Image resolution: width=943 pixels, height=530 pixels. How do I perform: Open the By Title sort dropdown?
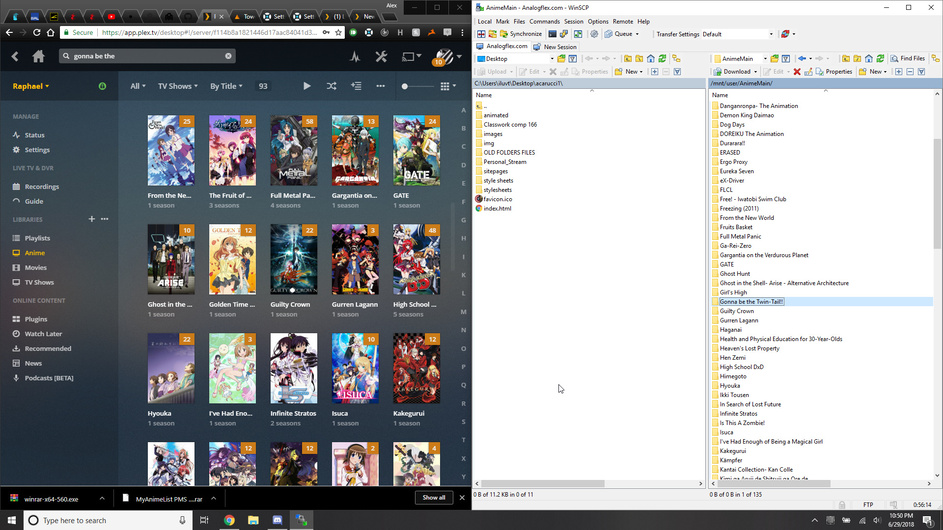[x=226, y=86]
